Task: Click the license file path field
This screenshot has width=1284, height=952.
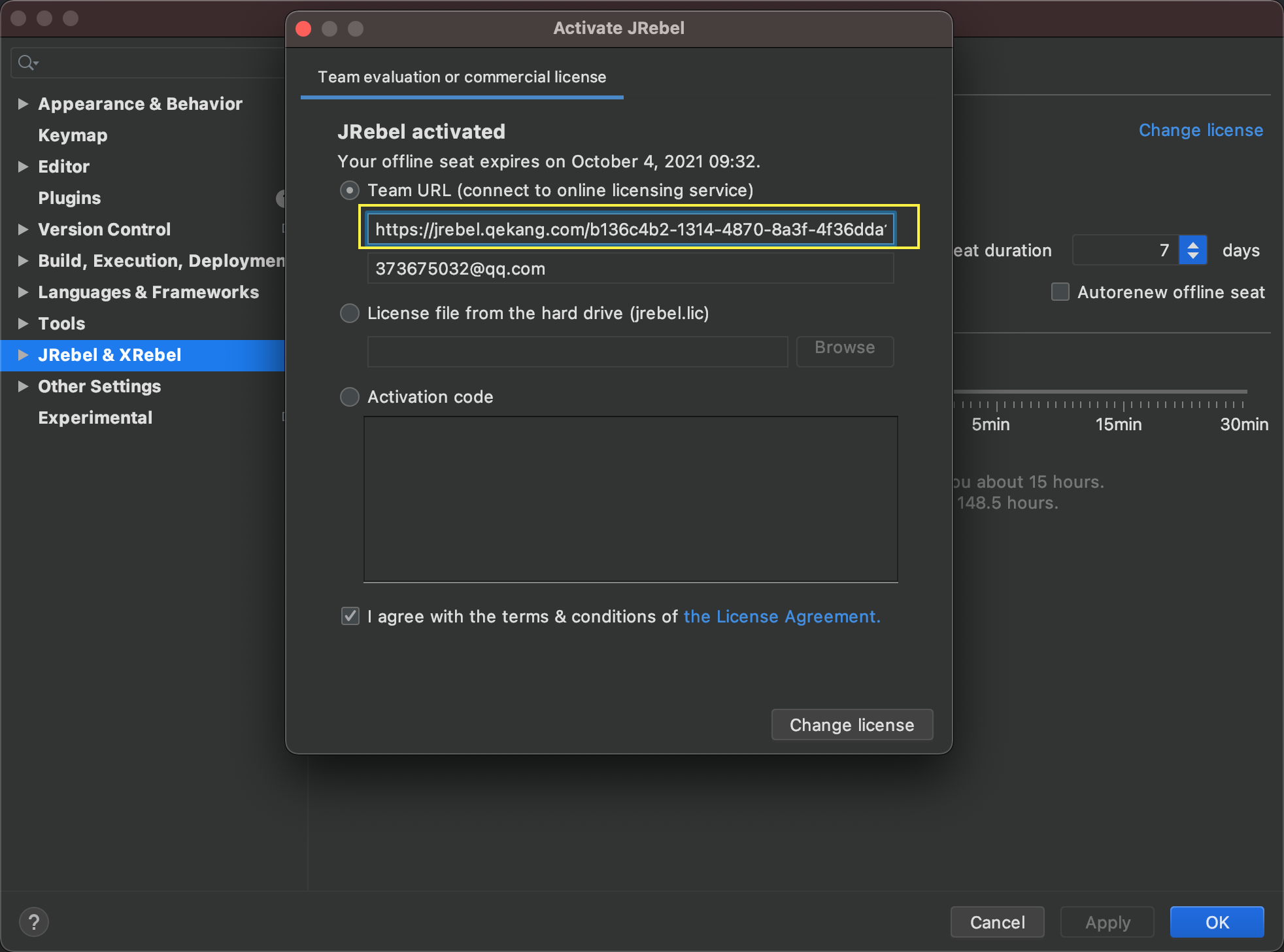Action: point(577,351)
